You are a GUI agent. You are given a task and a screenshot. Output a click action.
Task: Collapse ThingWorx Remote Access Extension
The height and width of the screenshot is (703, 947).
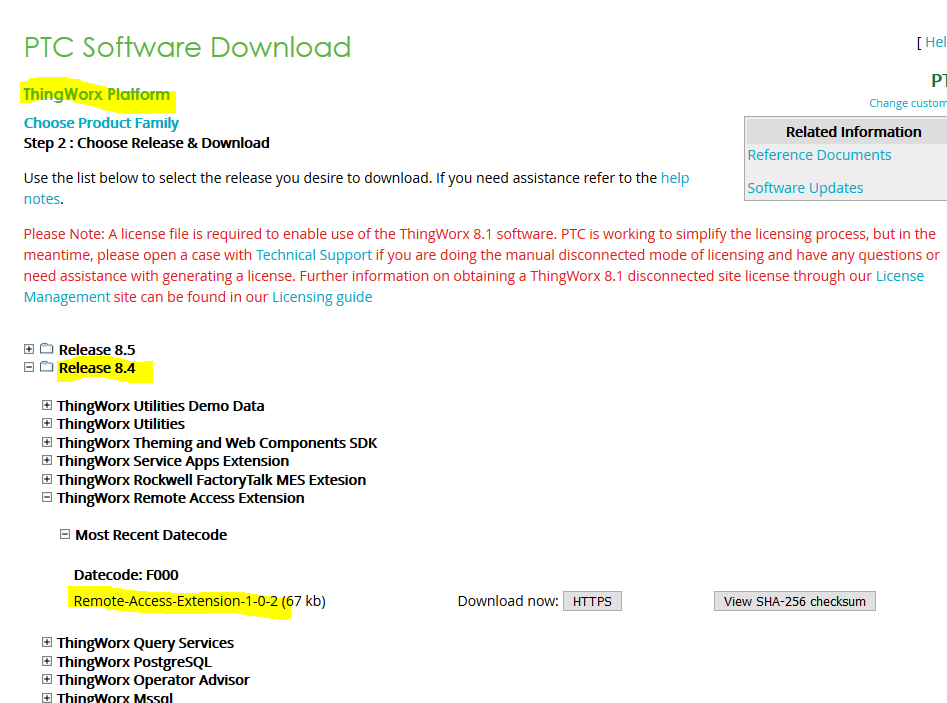47,497
